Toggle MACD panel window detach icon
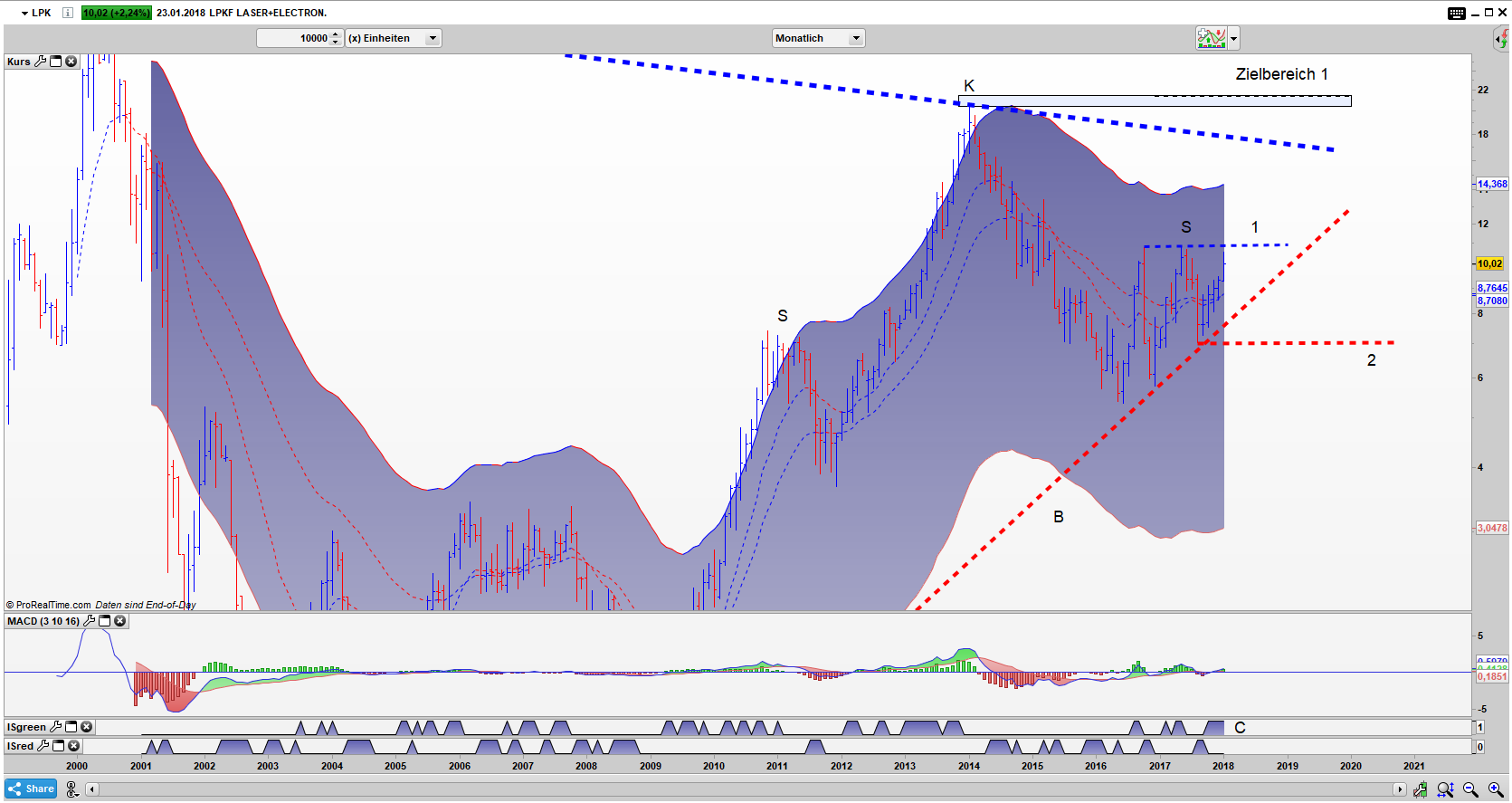The height and width of the screenshot is (803, 1512). tap(104, 621)
